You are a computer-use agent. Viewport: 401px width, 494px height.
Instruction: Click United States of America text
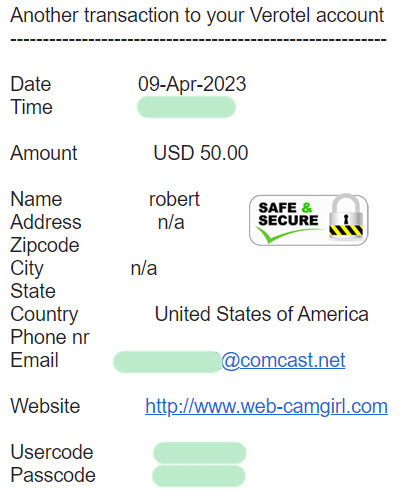coord(262,314)
